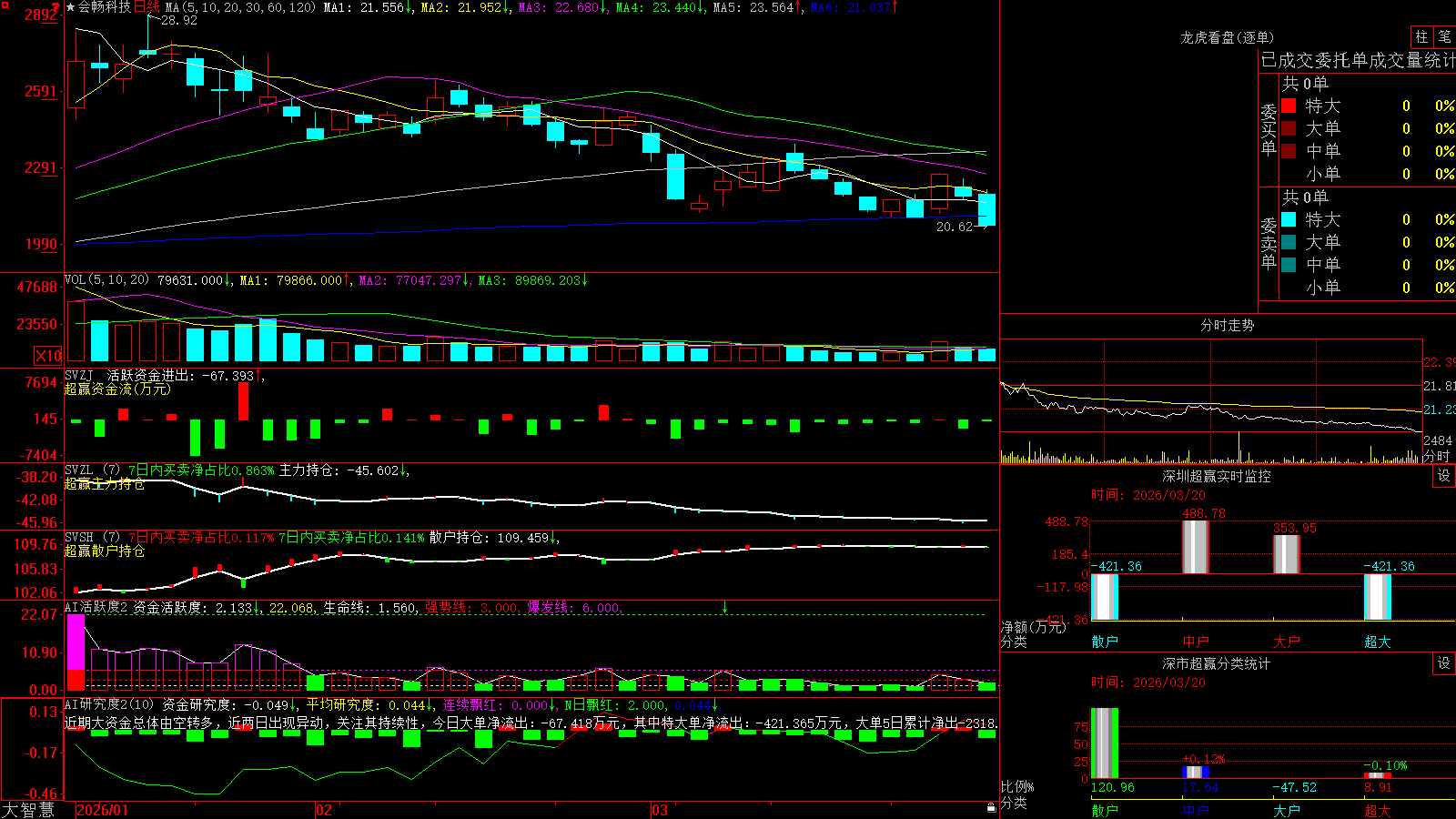Click the small red square icon at top-left corner
This screenshot has width=1456, height=819.
tap(4, 4)
